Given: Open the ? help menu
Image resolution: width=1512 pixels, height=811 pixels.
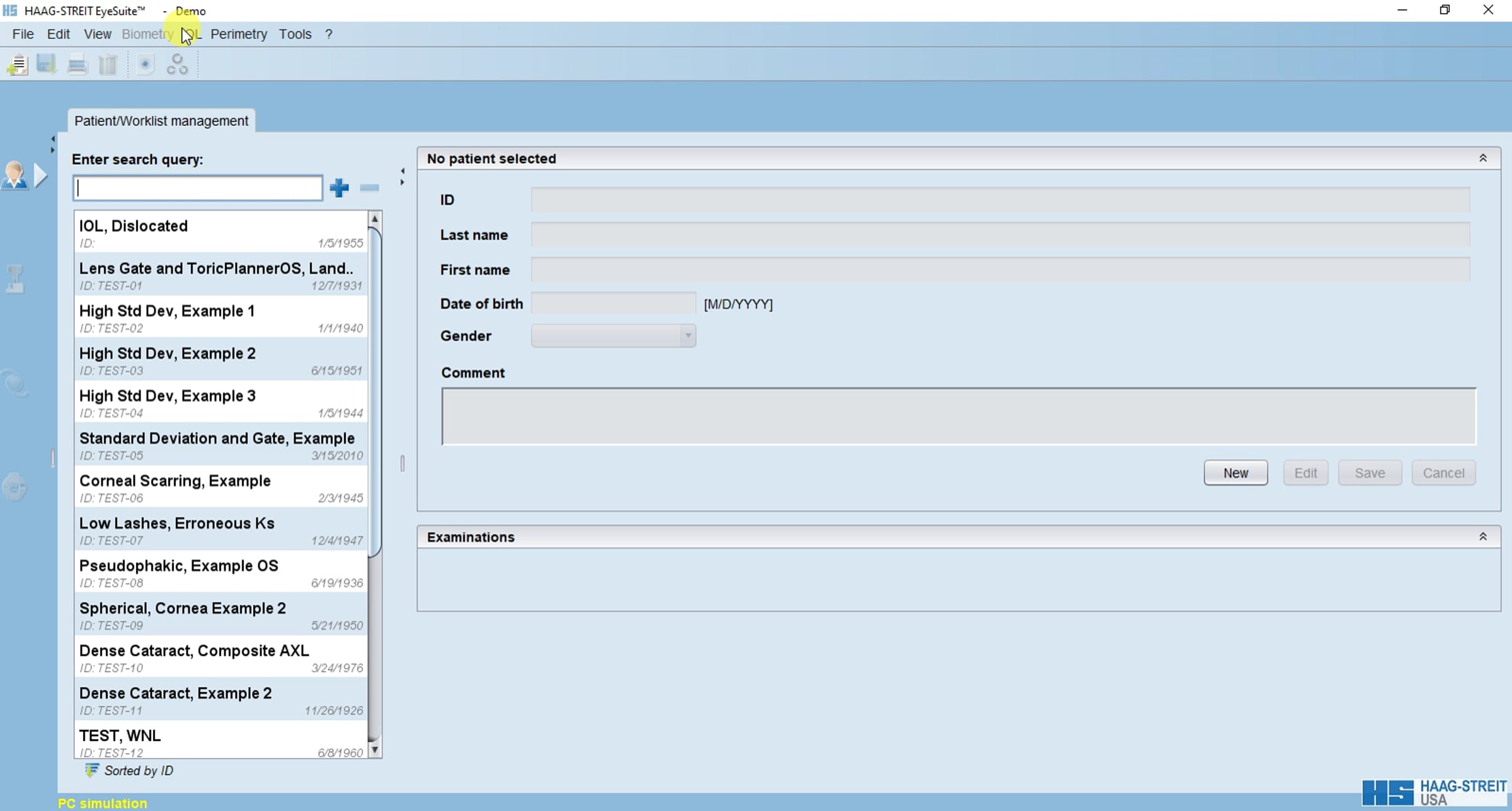Looking at the screenshot, I should coord(329,34).
